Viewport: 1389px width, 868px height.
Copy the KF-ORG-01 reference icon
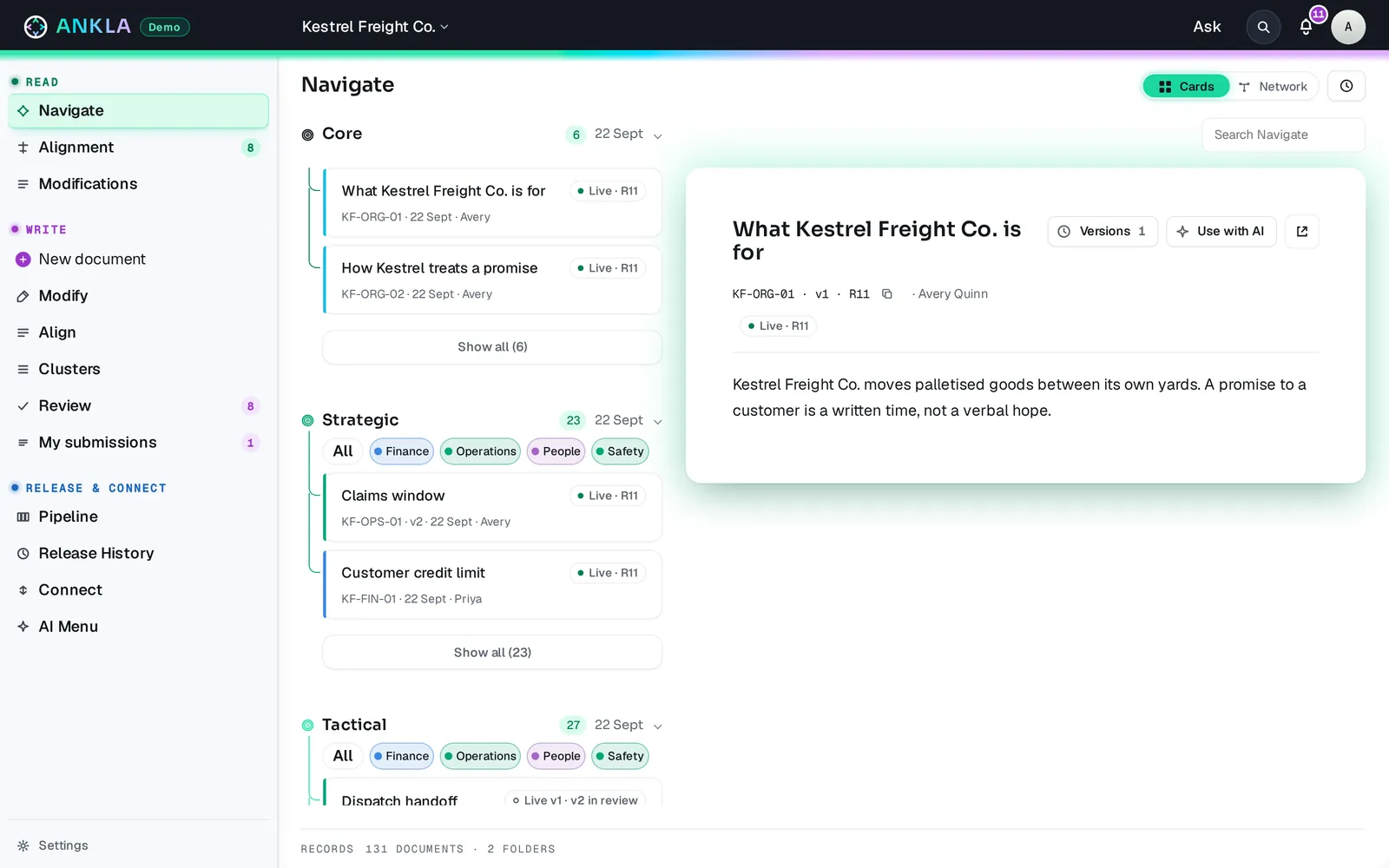(x=886, y=294)
